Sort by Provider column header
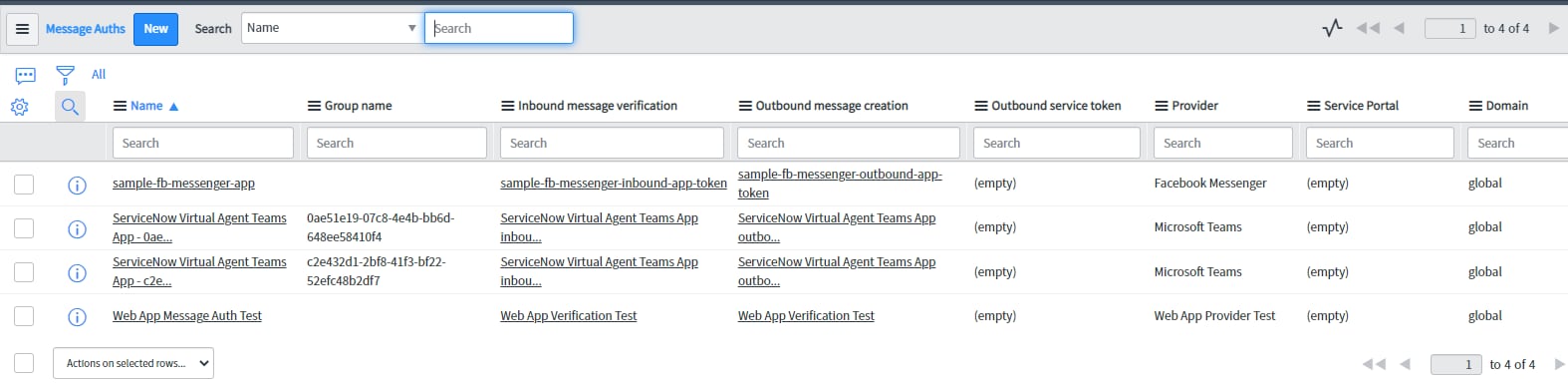 click(1195, 106)
